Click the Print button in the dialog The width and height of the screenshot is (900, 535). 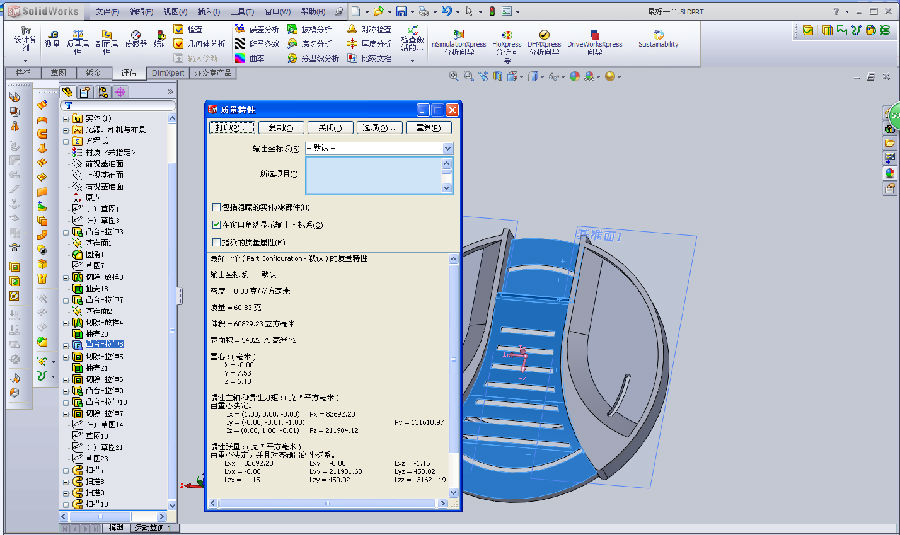click(230, 128)
